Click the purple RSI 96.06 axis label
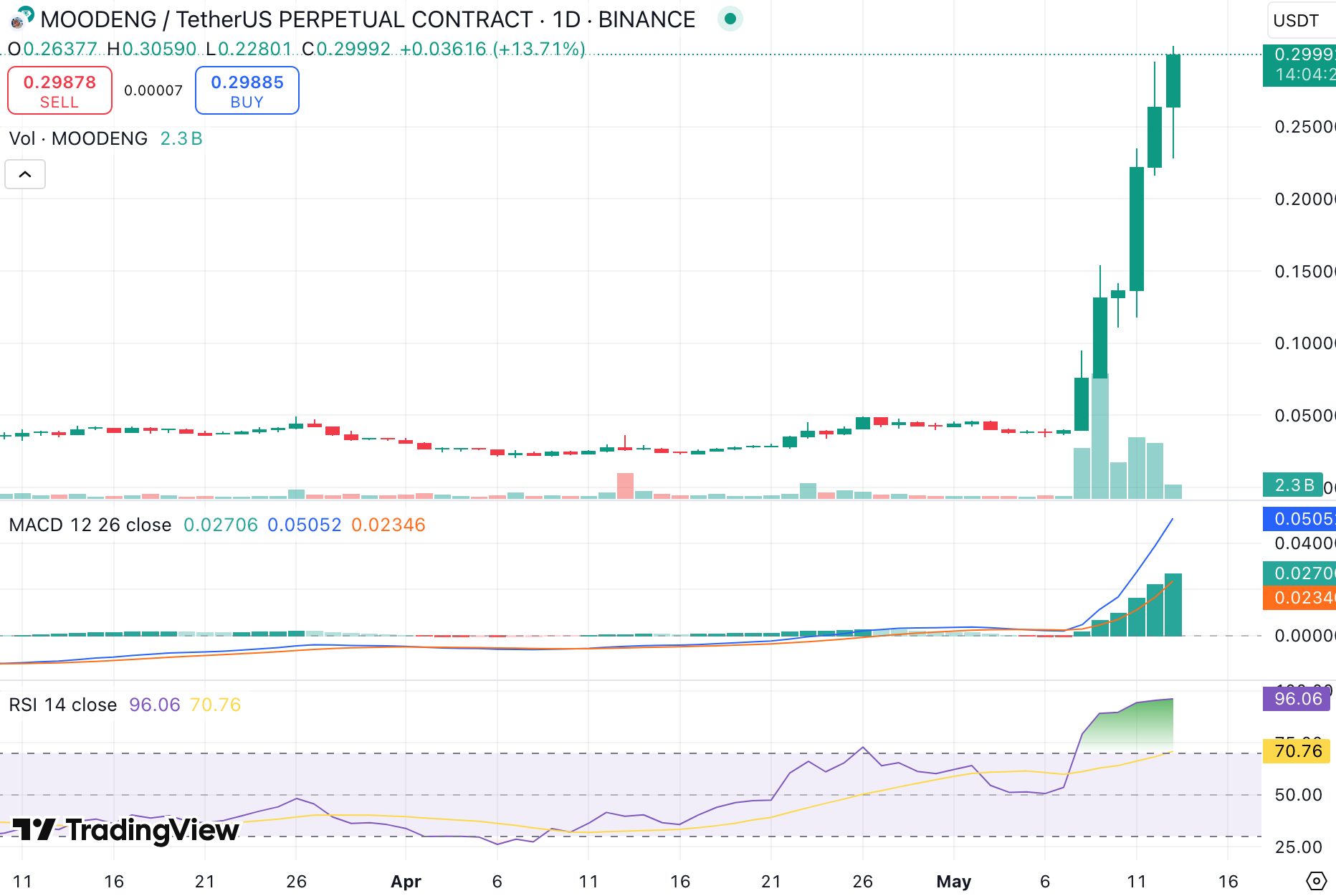 pyautogui.click(x=1297, y=699)
